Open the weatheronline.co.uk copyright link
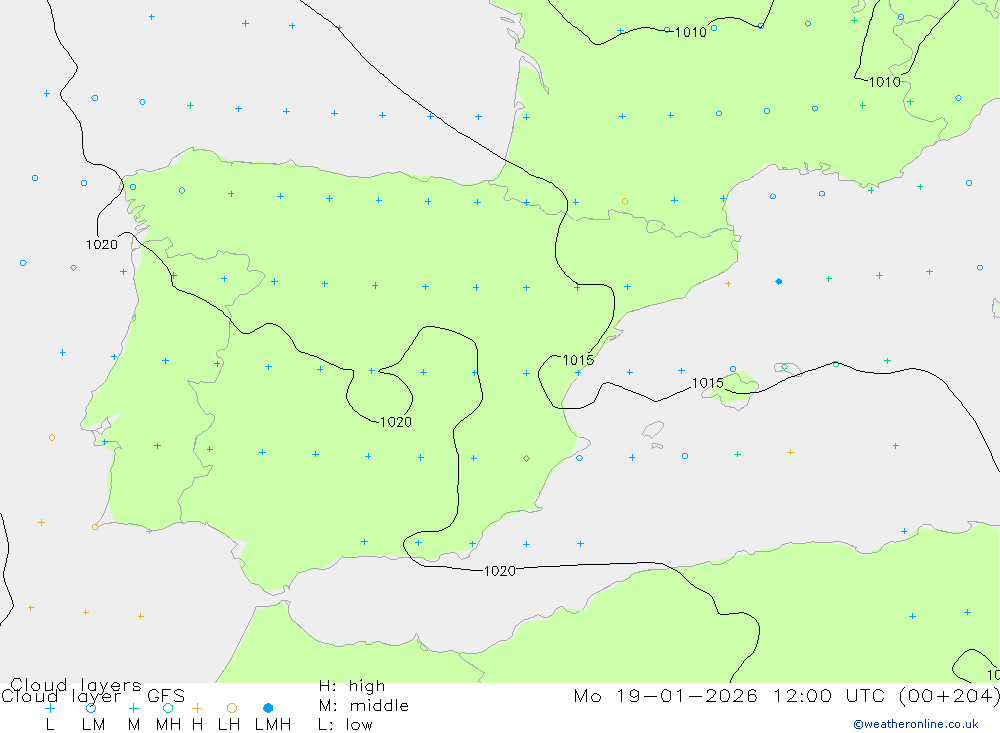The image size is (1000, 733). pos(916,724)
